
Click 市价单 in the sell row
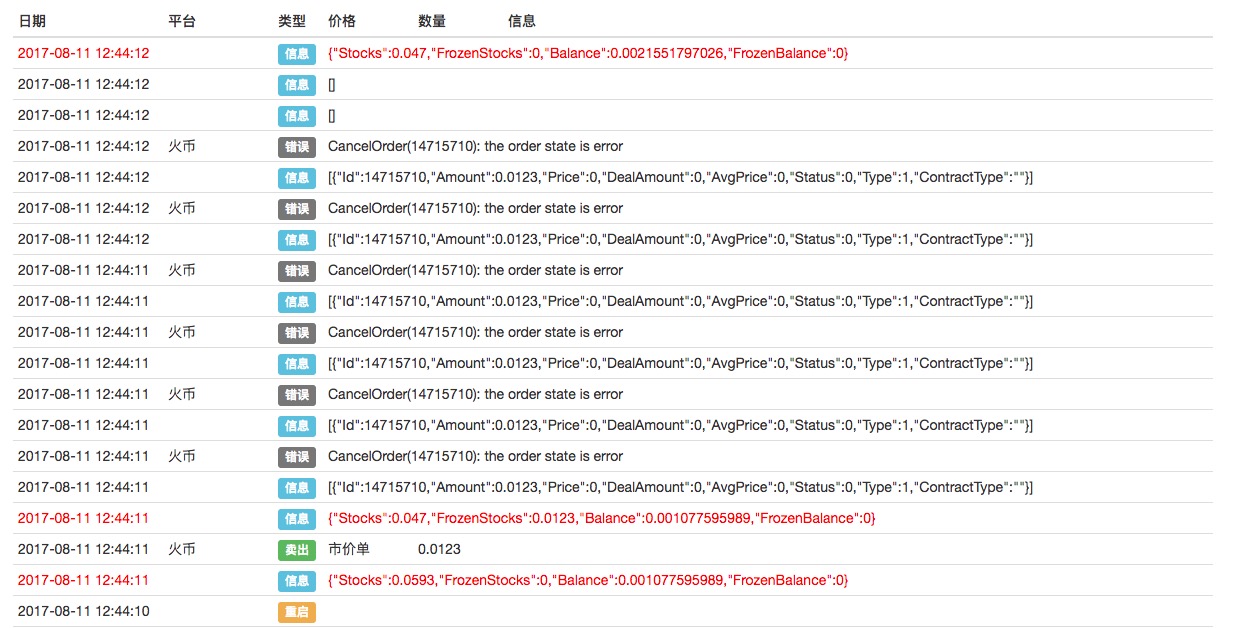(x=349, y=549)
